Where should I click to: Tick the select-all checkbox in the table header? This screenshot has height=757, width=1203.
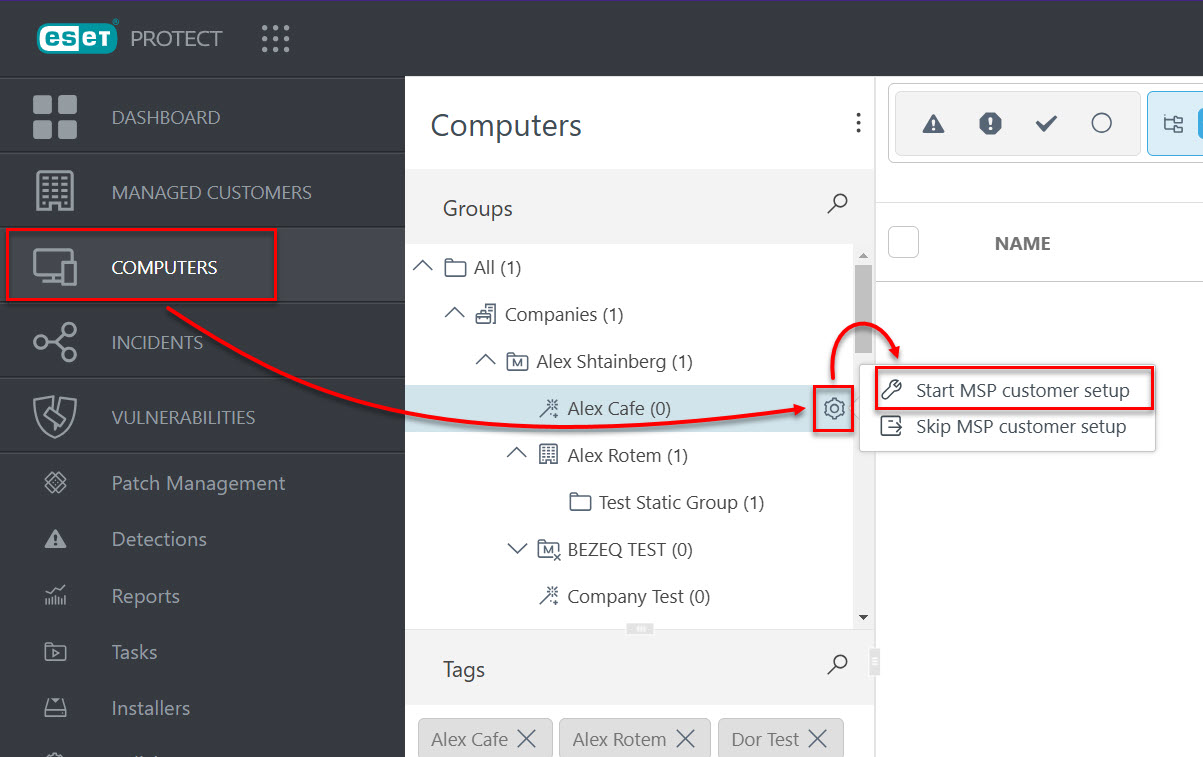[x=903, y=242]
